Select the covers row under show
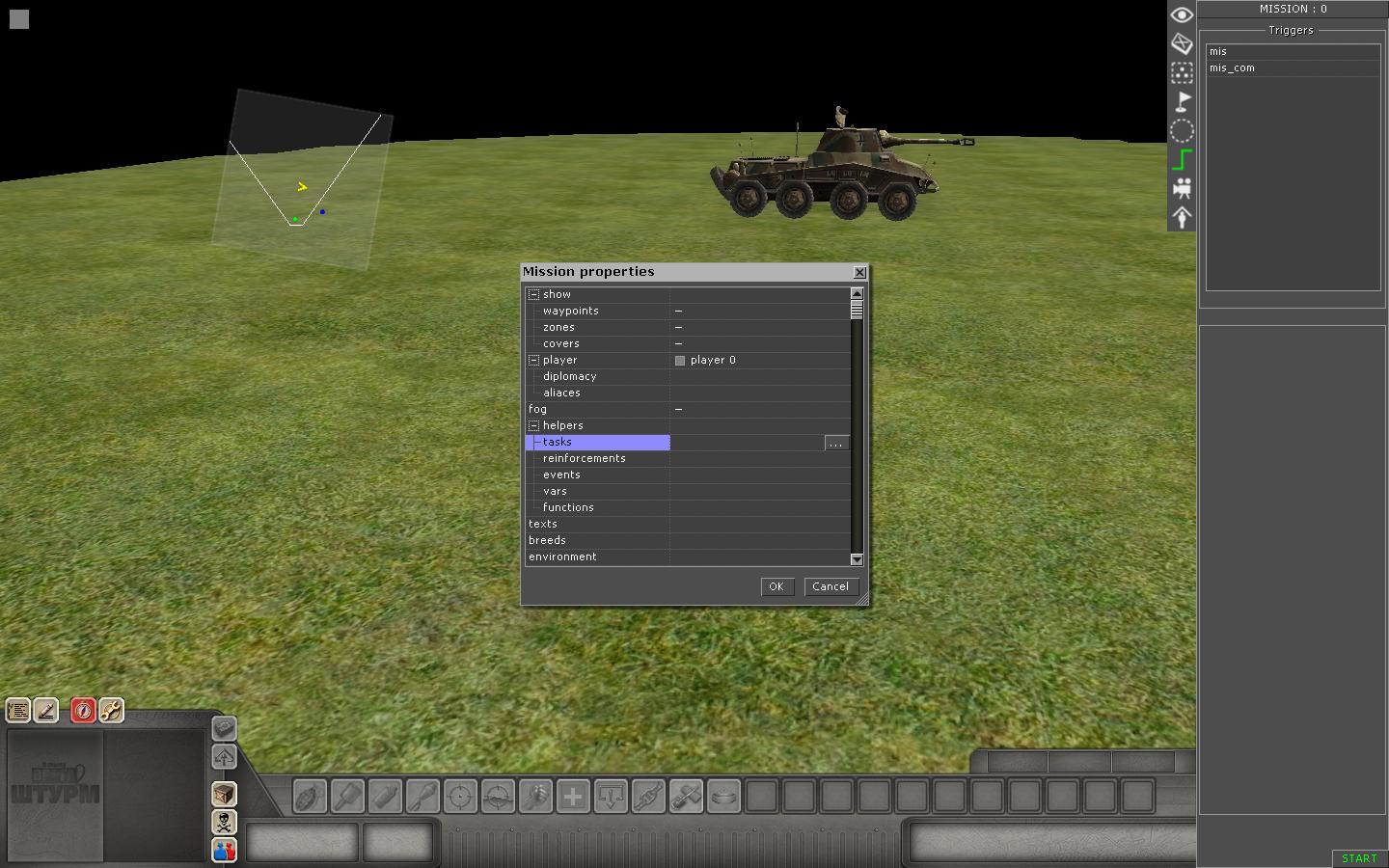The height and width of the screenshot is (868, 1389). pos(687,343)
